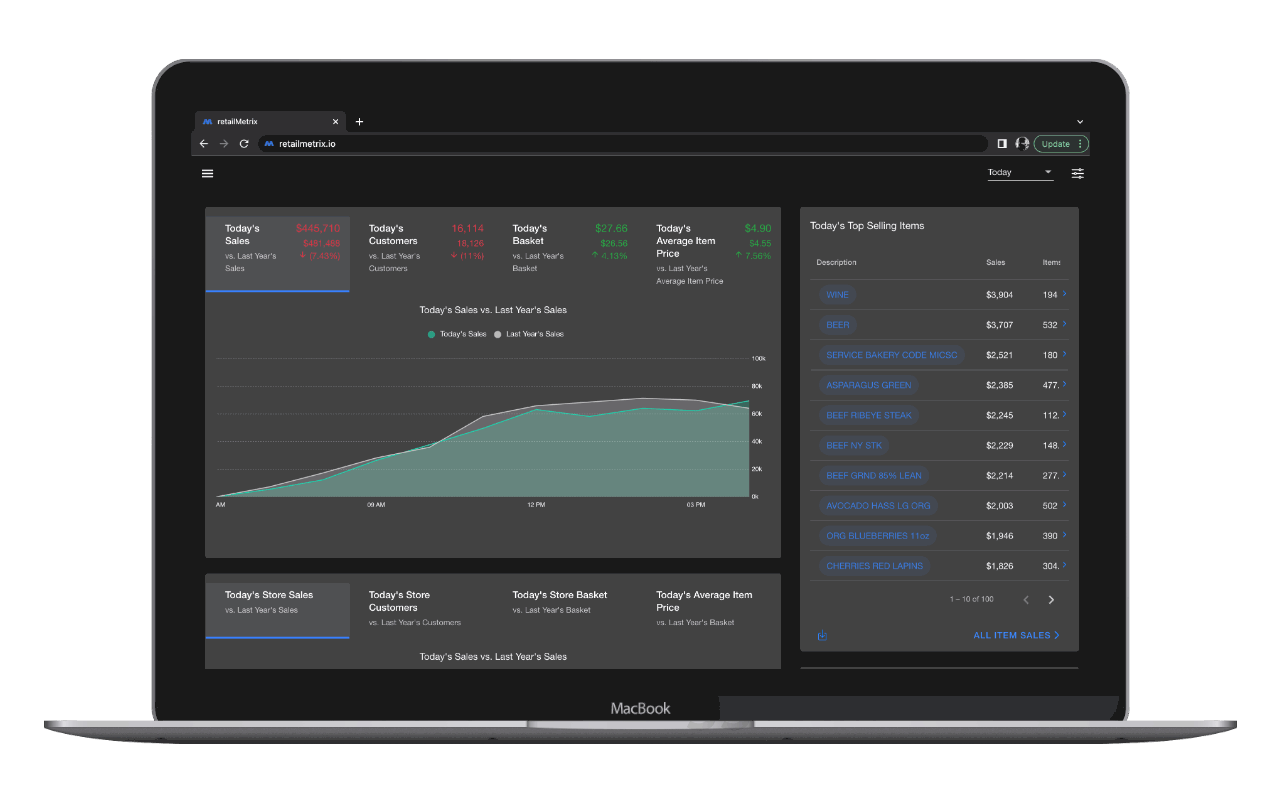The image size is (1280, 800).
Task: Open the Today date range dropdown
Action: (1020, 172)
